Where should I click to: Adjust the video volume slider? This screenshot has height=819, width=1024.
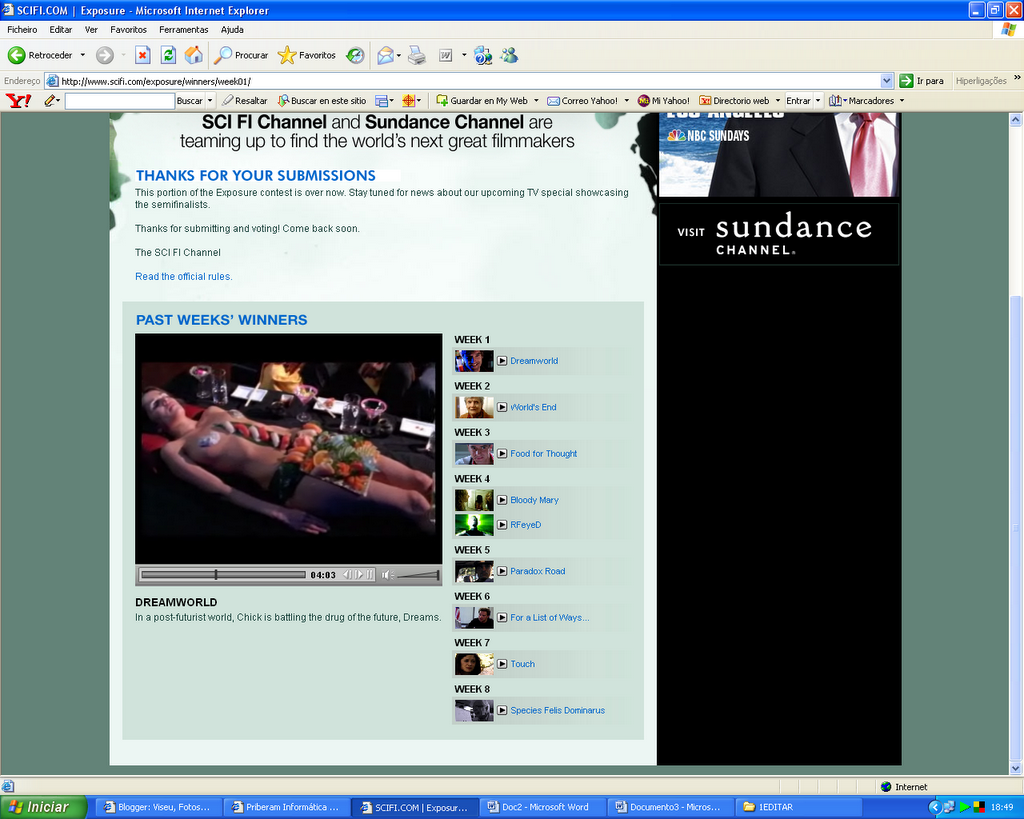pos(418,575)
